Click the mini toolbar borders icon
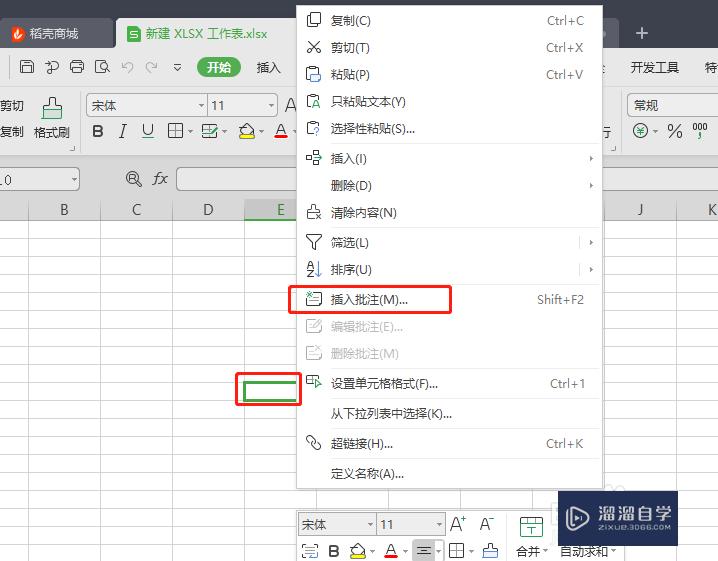 coord(456,550)
